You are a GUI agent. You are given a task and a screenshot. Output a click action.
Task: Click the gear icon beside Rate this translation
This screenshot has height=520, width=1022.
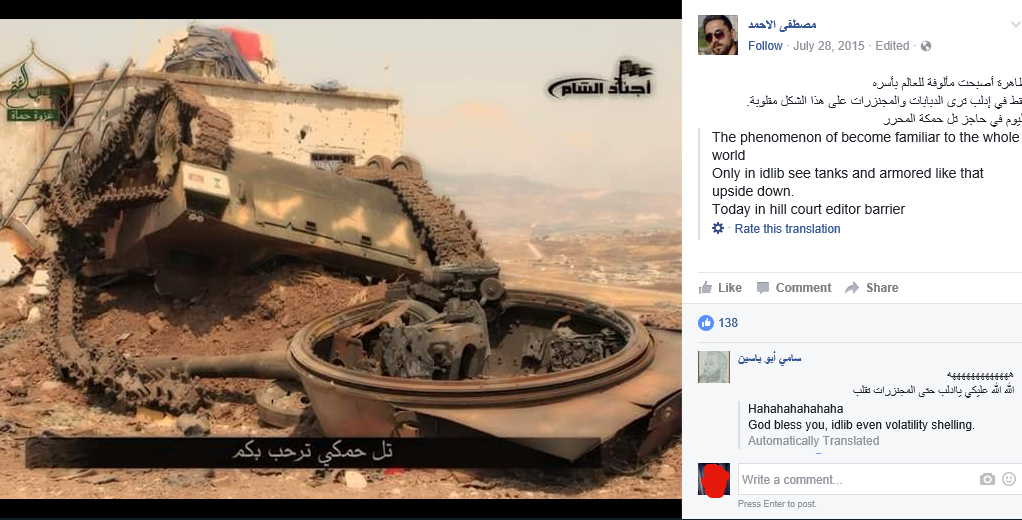tap(718, 228)
